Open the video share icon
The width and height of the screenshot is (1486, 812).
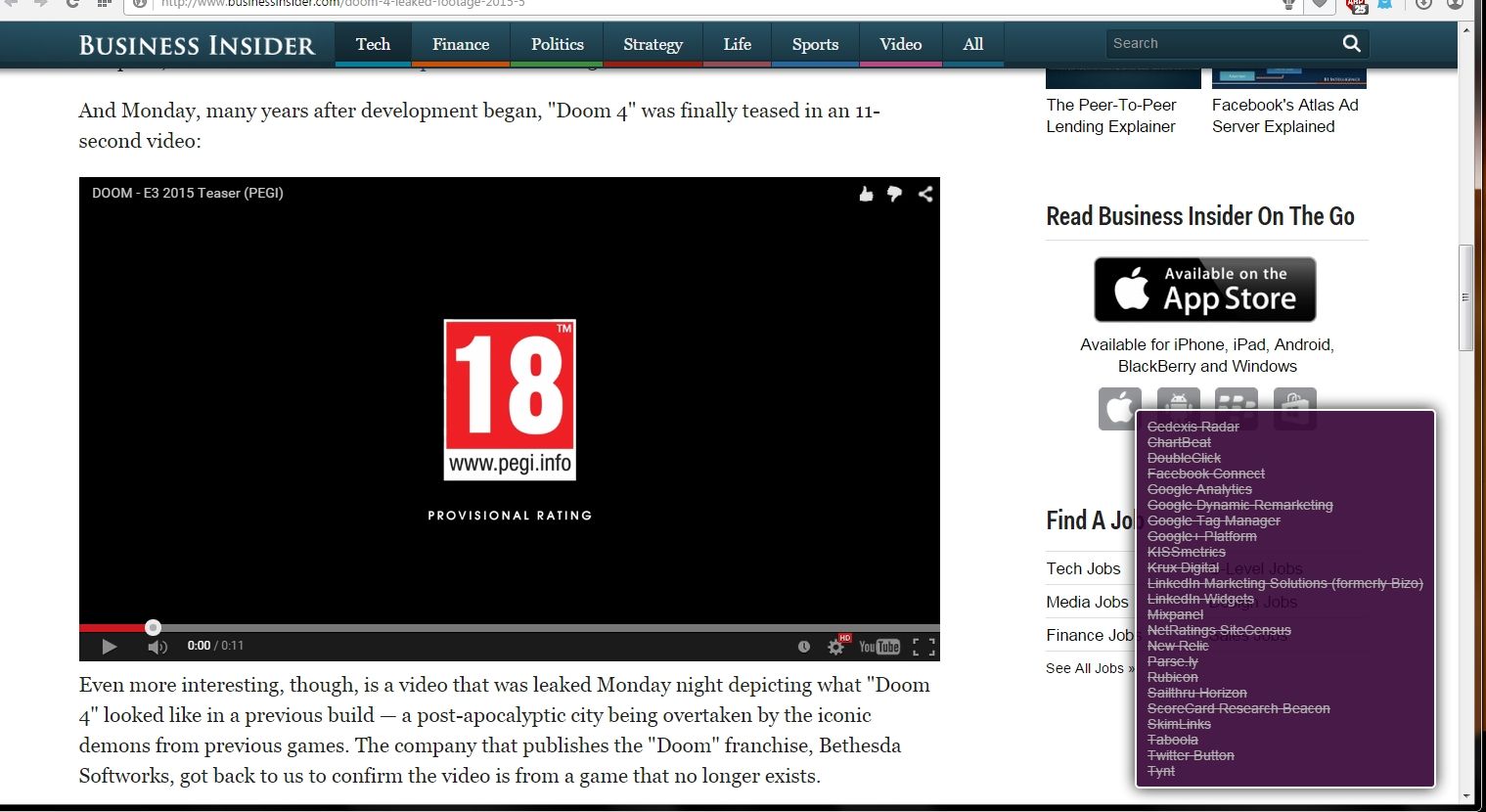click(x=925, y=194)
